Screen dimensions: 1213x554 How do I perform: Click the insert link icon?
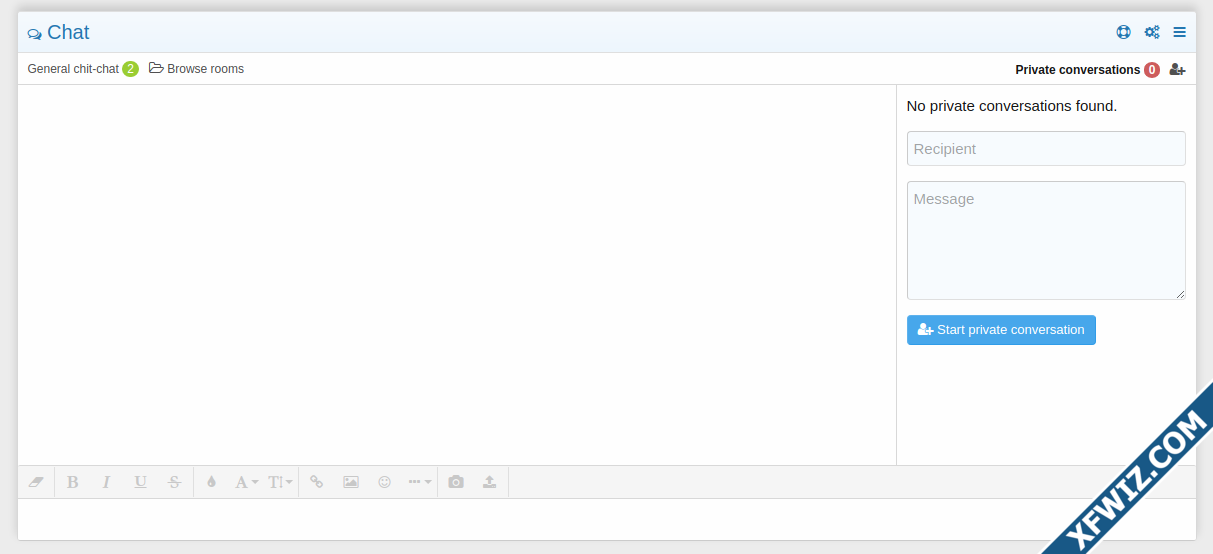click(317, 482)
